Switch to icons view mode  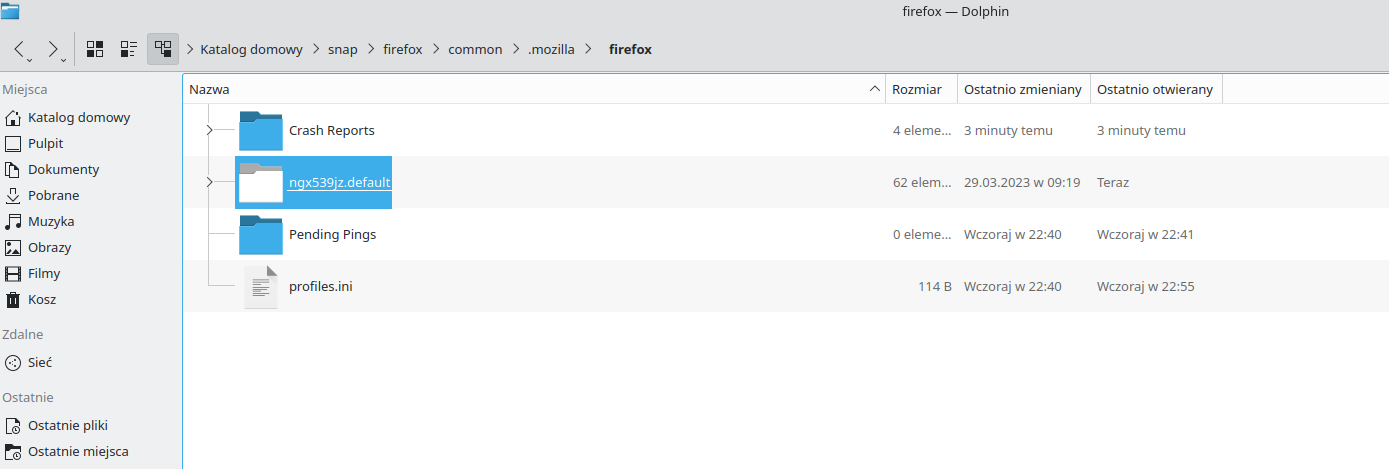click(x=95, y=48)
